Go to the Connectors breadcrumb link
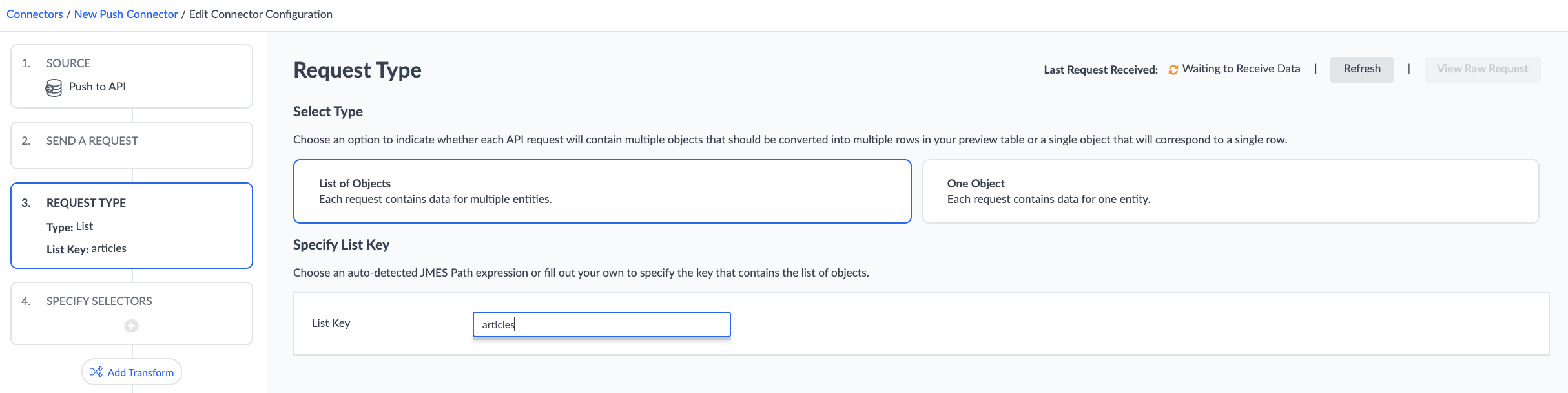The width and height of the screenshot is (1568, 393). click(x=35, y=14)
